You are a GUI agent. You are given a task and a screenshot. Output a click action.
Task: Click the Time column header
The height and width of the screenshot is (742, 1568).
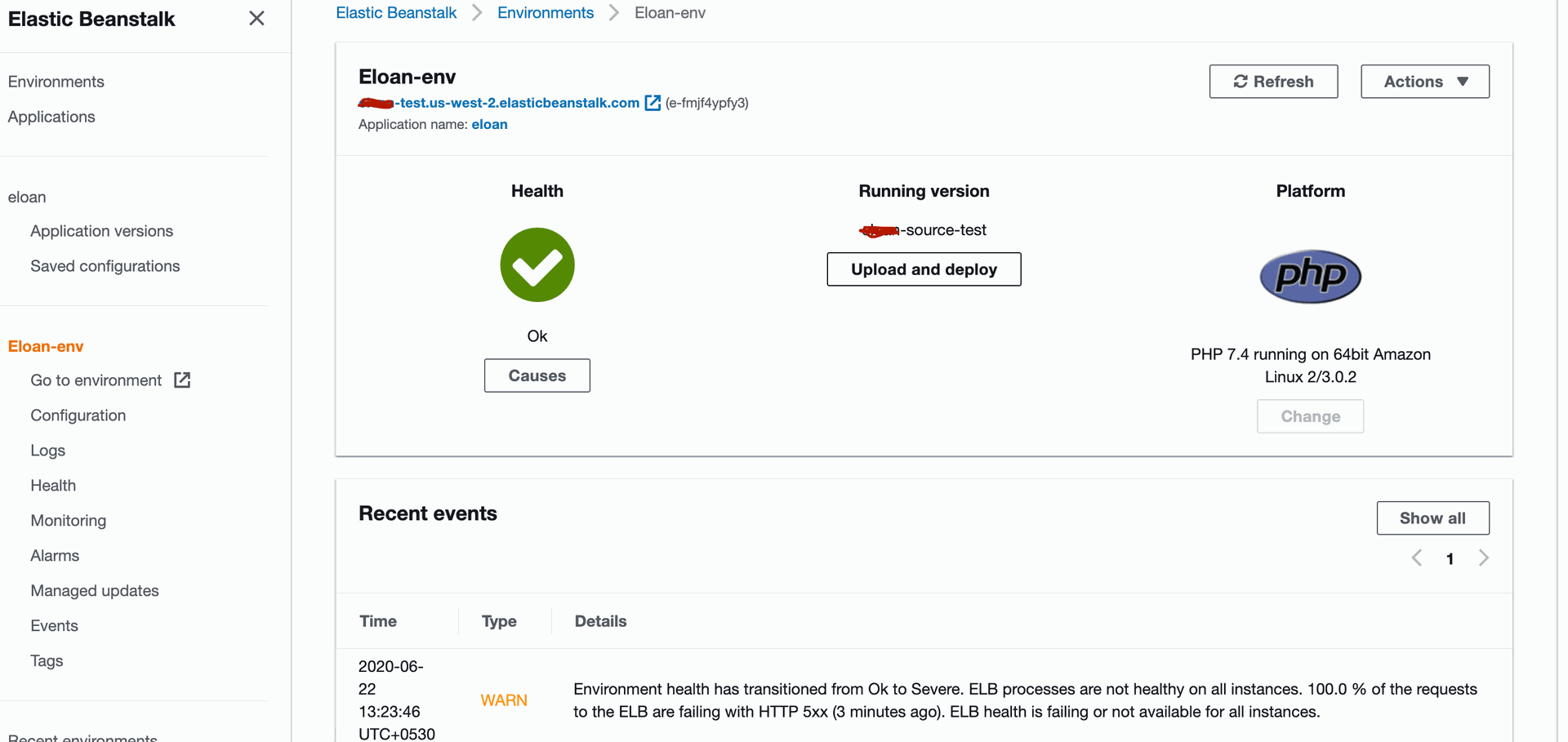coord(378,621)
